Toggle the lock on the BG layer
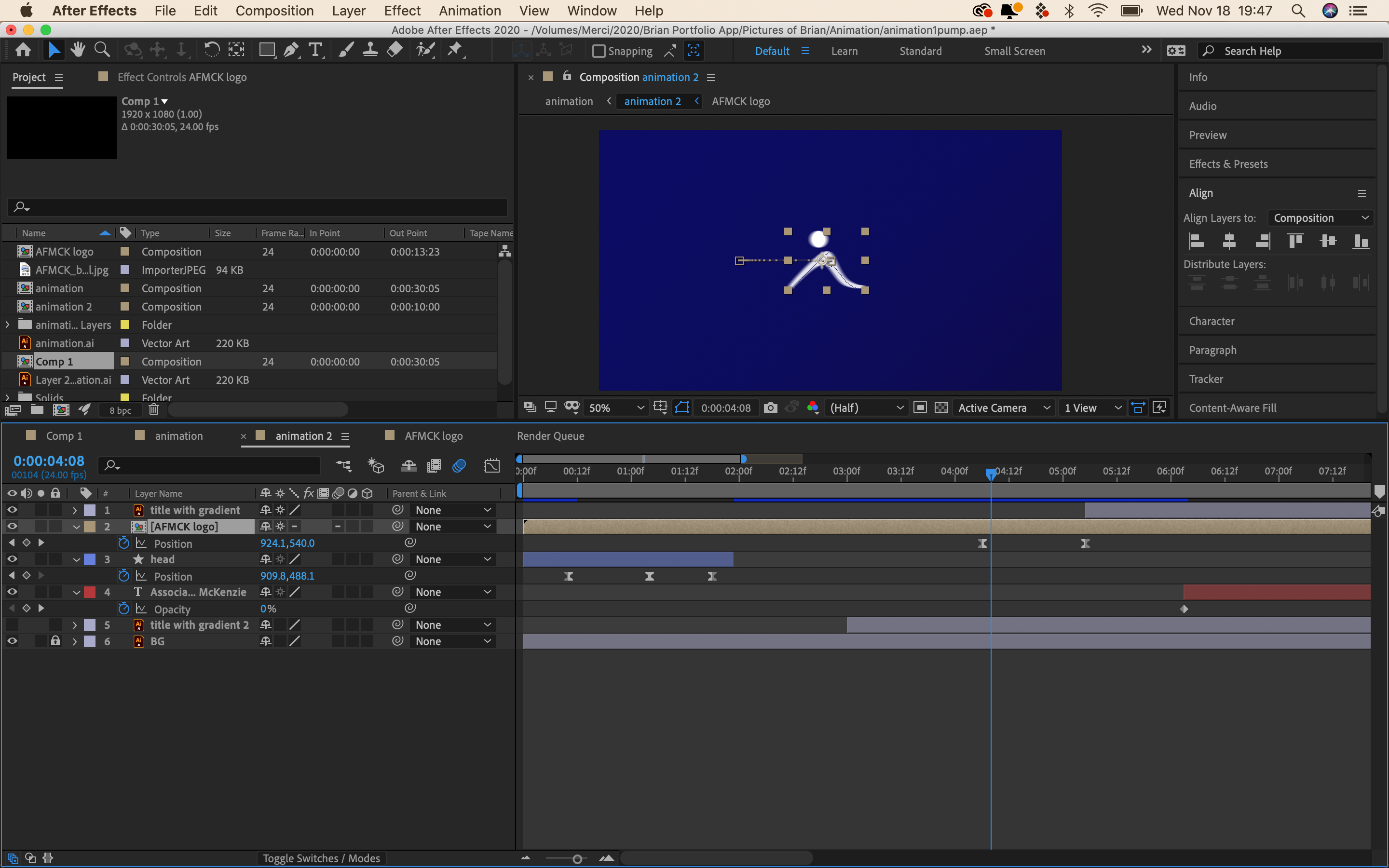Screen dimensions: 1389x868 coord(55,641)
